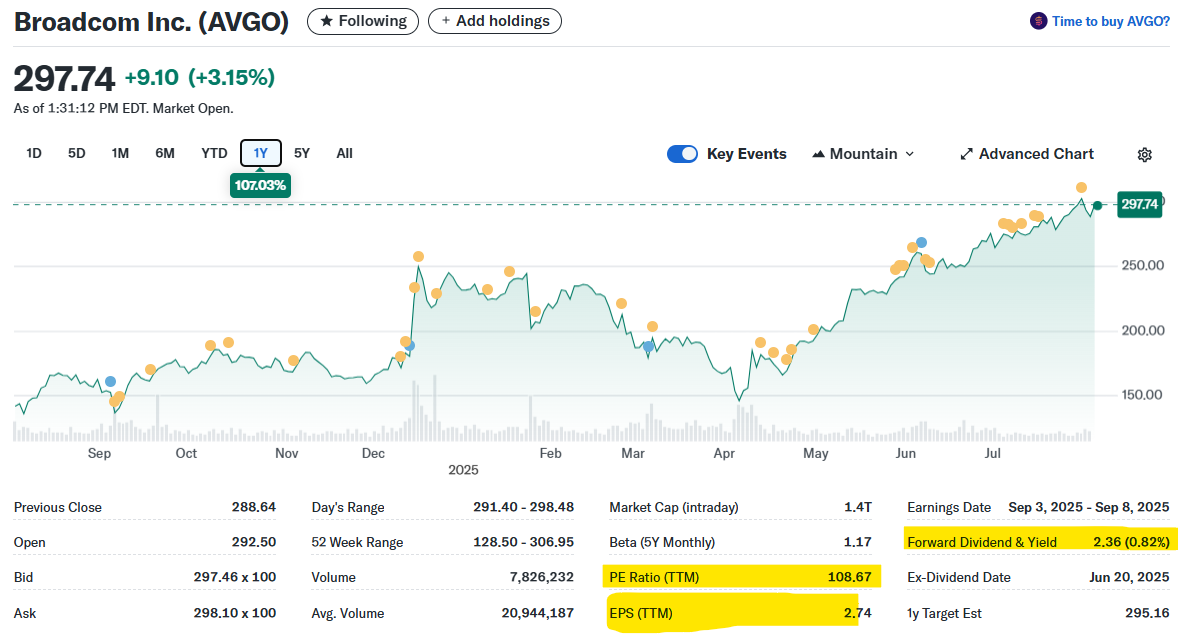Click the Time to buy AVGO icon
This screenshot has height=638, width=1179.
tap(1038, 21)
